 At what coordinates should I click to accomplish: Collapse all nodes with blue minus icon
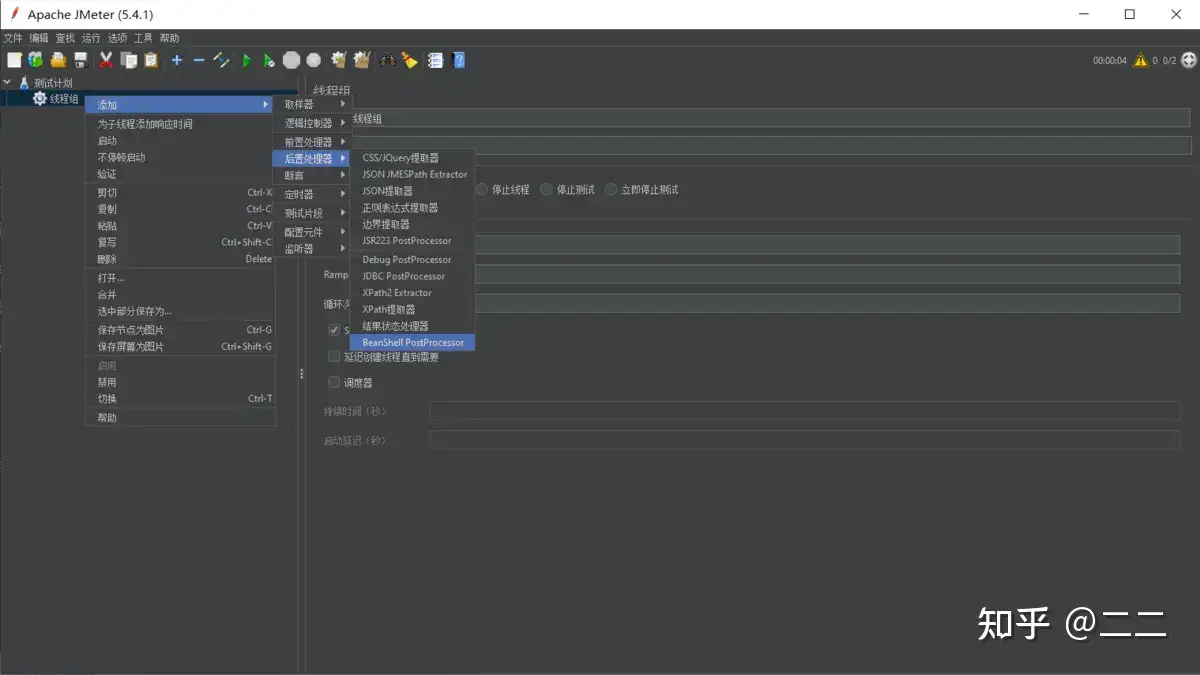199,60
